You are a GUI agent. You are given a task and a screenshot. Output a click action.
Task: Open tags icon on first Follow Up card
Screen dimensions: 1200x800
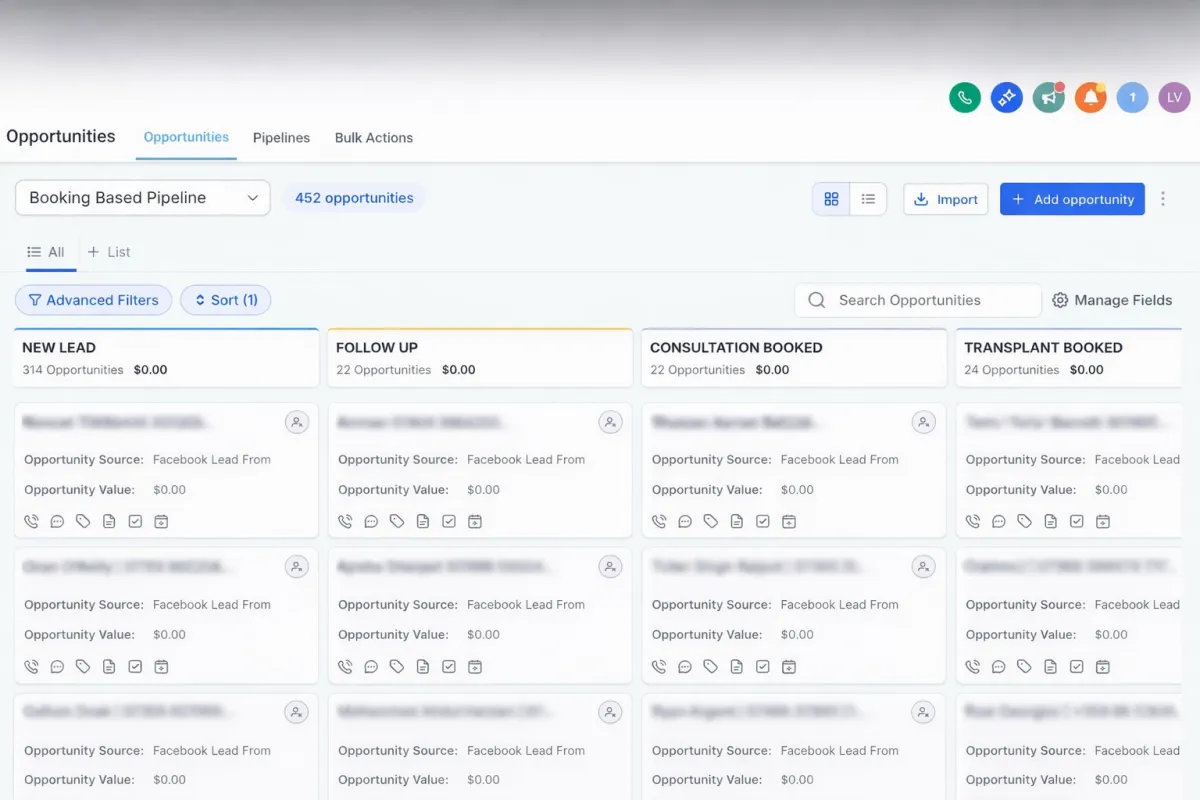pos(397,521)
